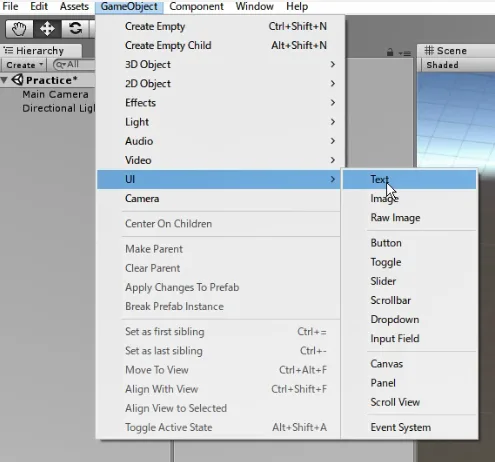Open the Component menu
This screenshot has width=495, height=462.
(196, 6)
